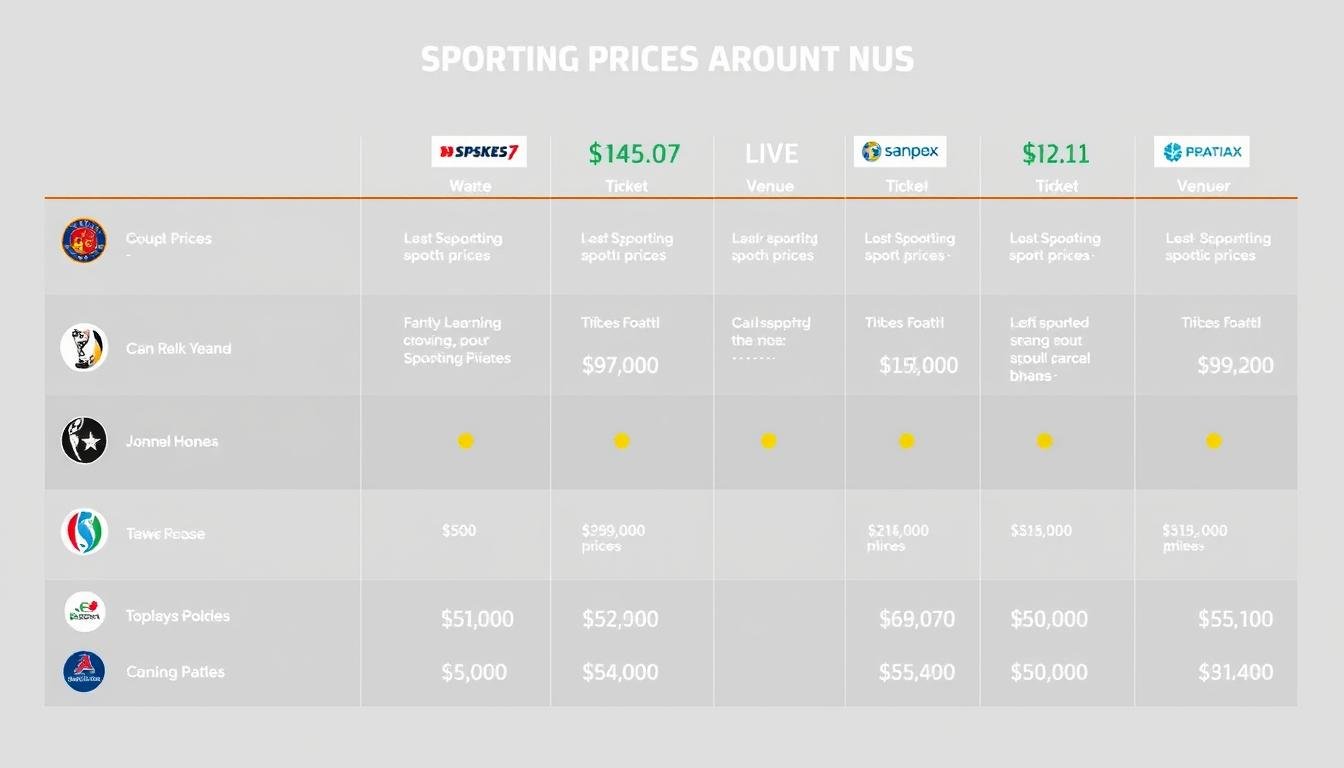Click the $99,200 price value
The width and height of the screenshot is (1344, 768).
coord(1236,365)
